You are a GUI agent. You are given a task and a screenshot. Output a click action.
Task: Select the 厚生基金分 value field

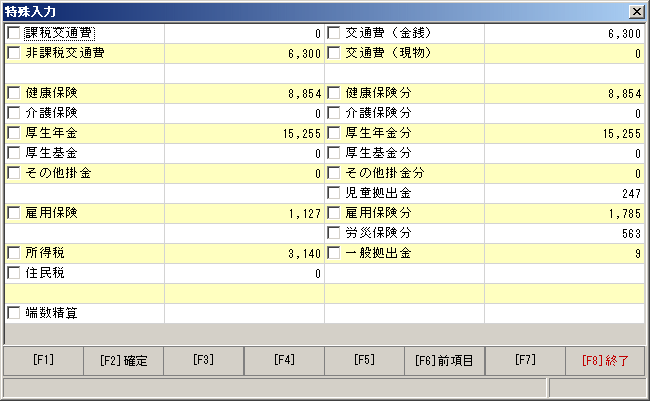564,153
